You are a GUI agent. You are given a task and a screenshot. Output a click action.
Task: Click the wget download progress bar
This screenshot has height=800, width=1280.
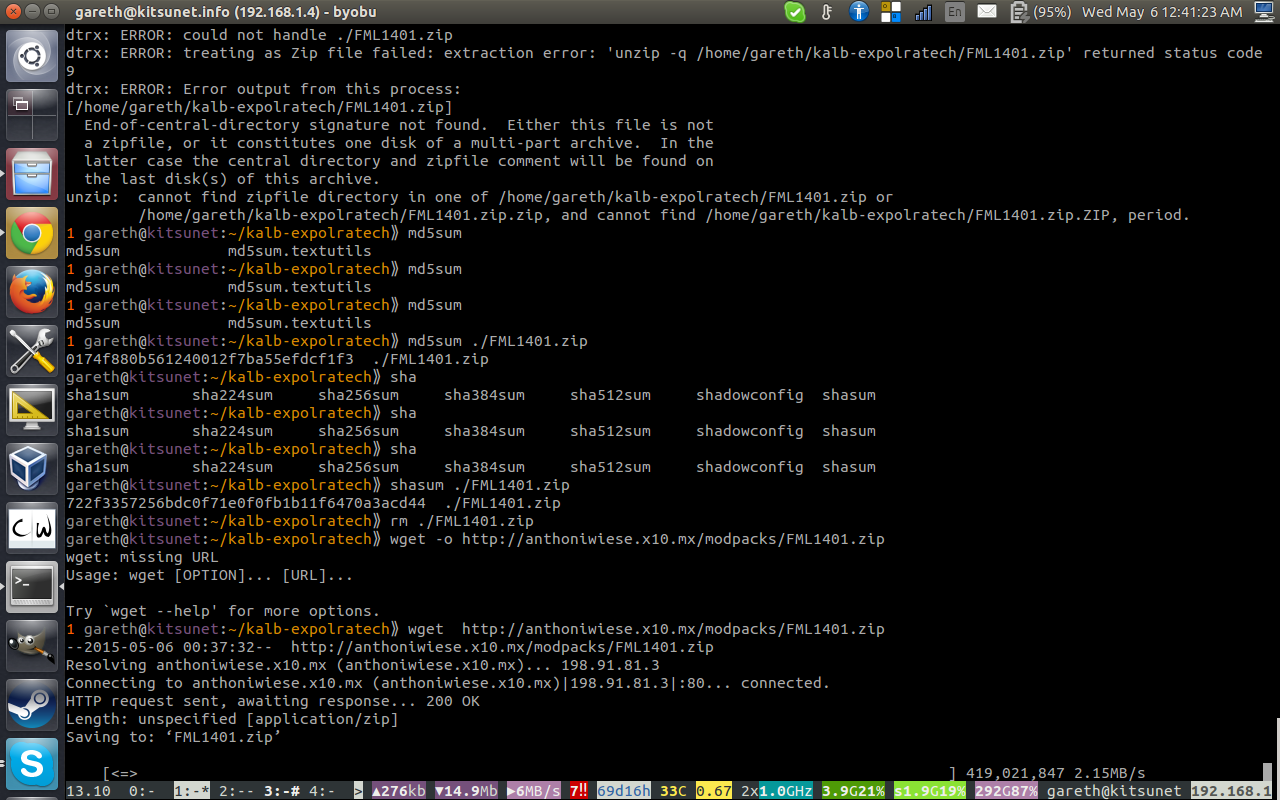click(530, 773)
